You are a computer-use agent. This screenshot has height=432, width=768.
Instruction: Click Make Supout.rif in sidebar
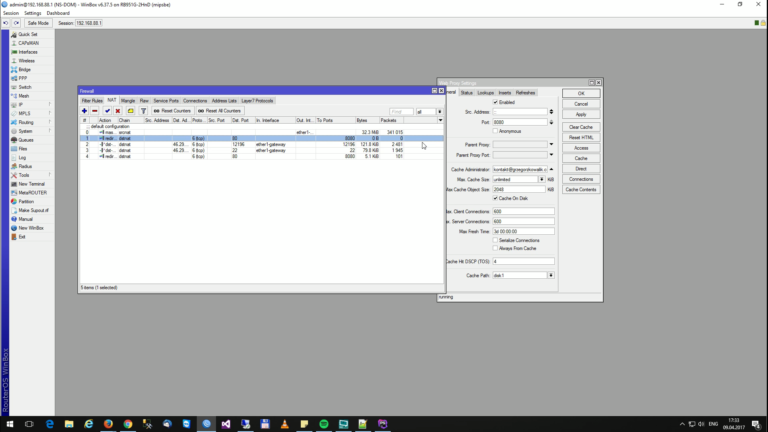[x=33, y=210]
